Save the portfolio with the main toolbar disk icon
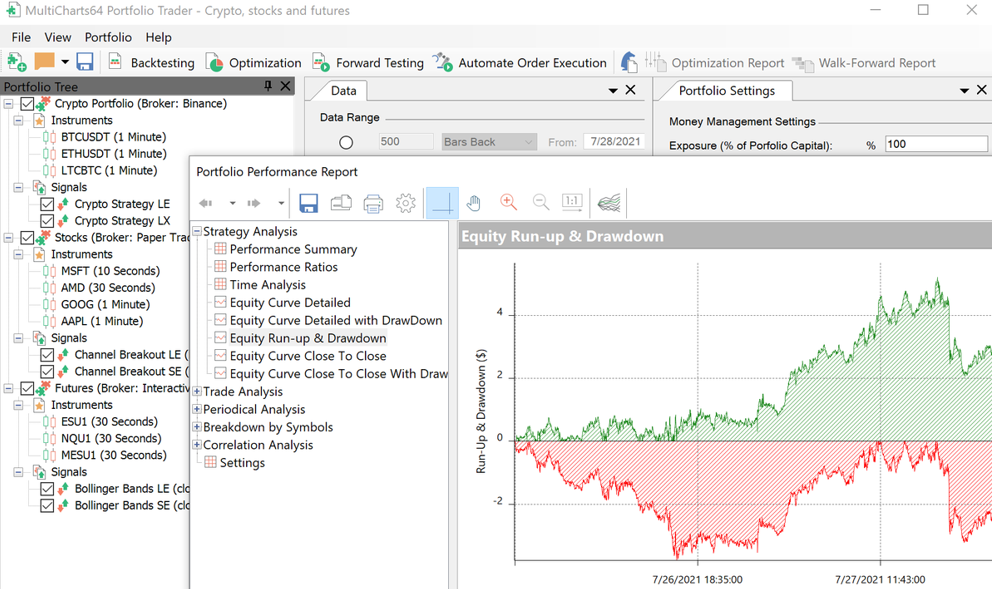This screenshot has width=992, height=589. tap(85, 62)
